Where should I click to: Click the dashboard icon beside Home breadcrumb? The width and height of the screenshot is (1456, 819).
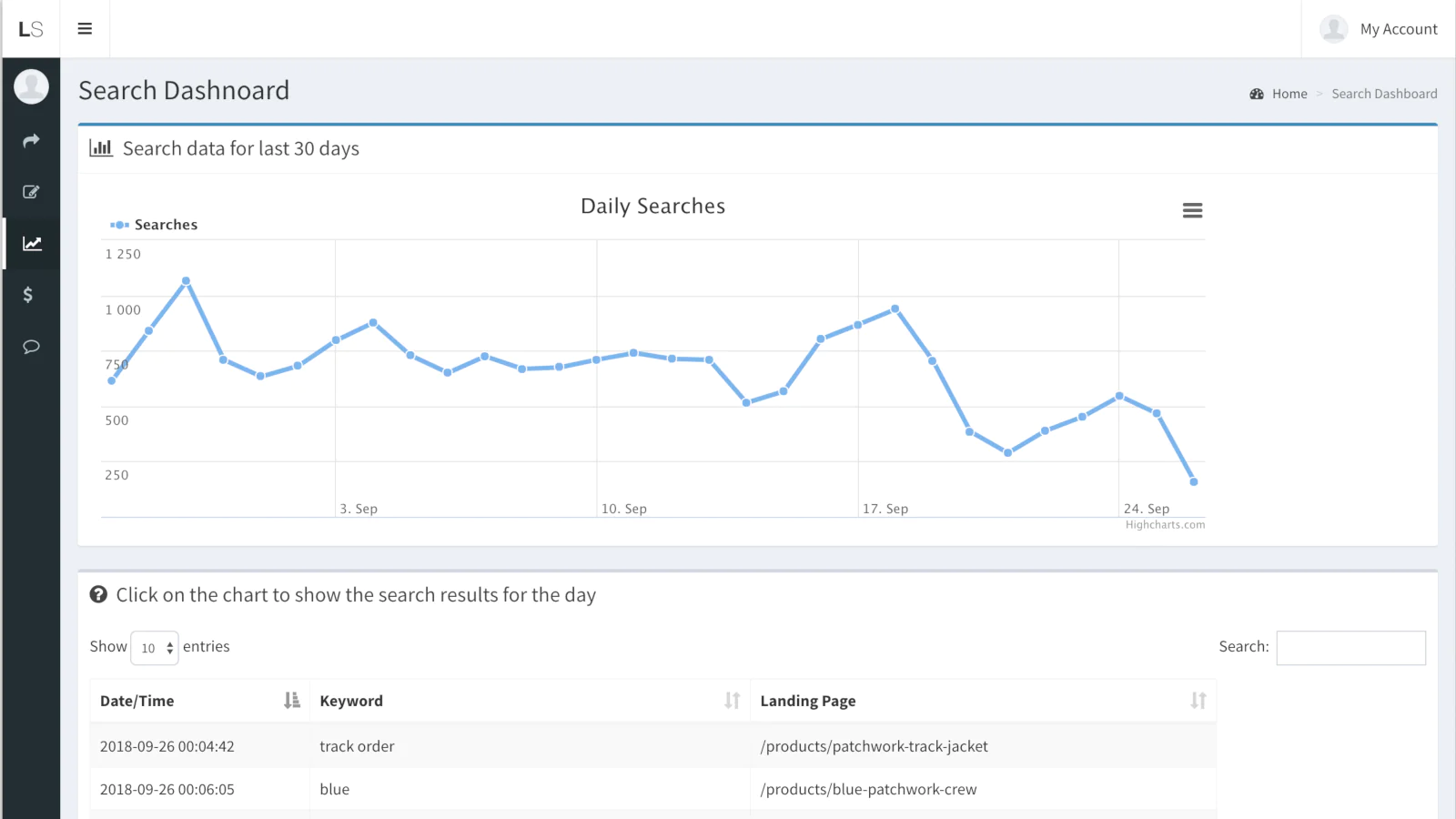click(1257, 94)
